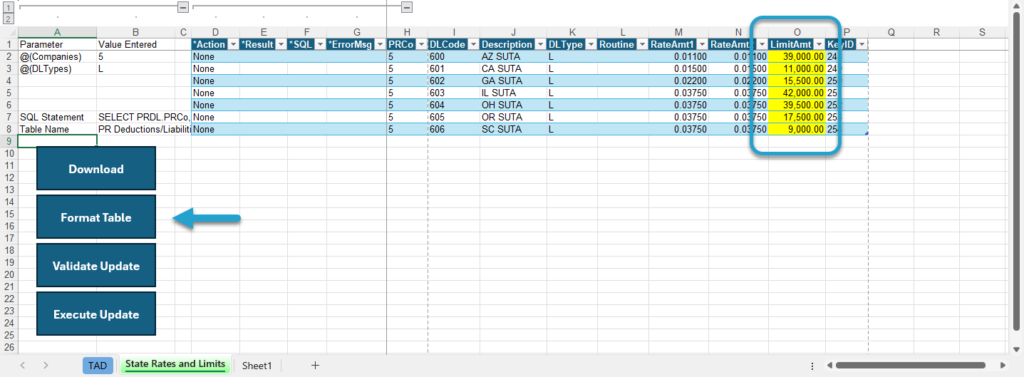Select LimitAmt value 15,500.00

pyautogui.click(x=797, y=81)
